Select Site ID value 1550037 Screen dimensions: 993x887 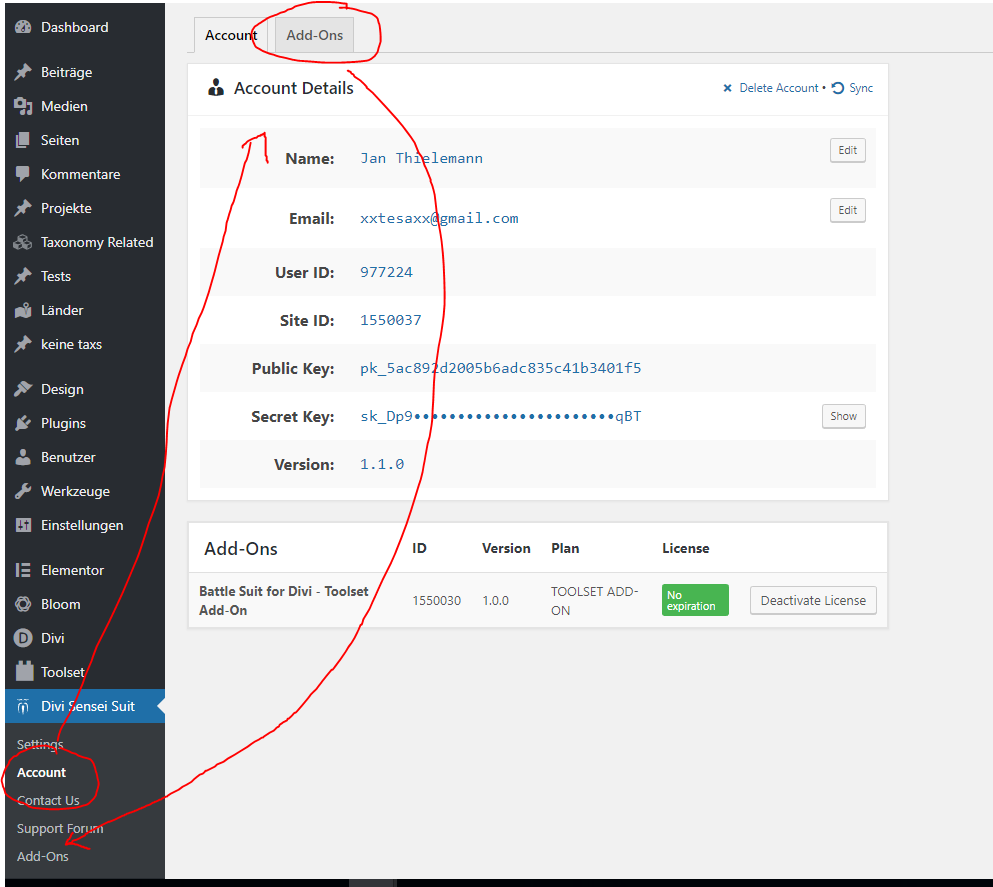click(391, 320)
